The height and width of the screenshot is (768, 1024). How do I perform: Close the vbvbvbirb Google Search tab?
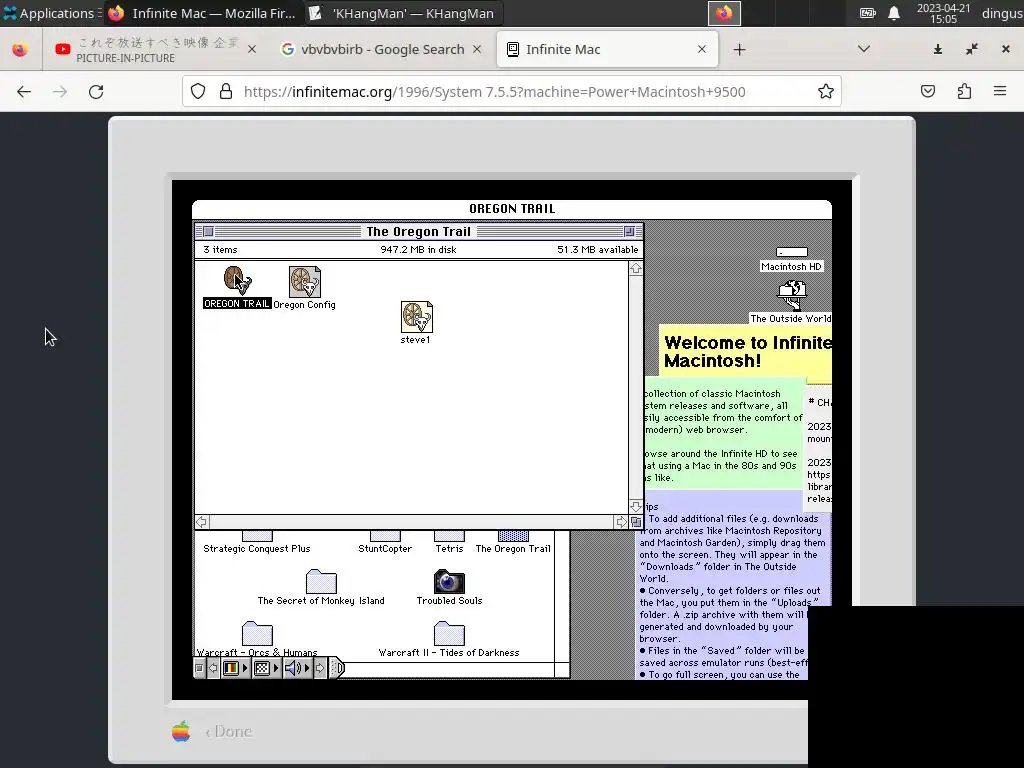tap(477, 49)
